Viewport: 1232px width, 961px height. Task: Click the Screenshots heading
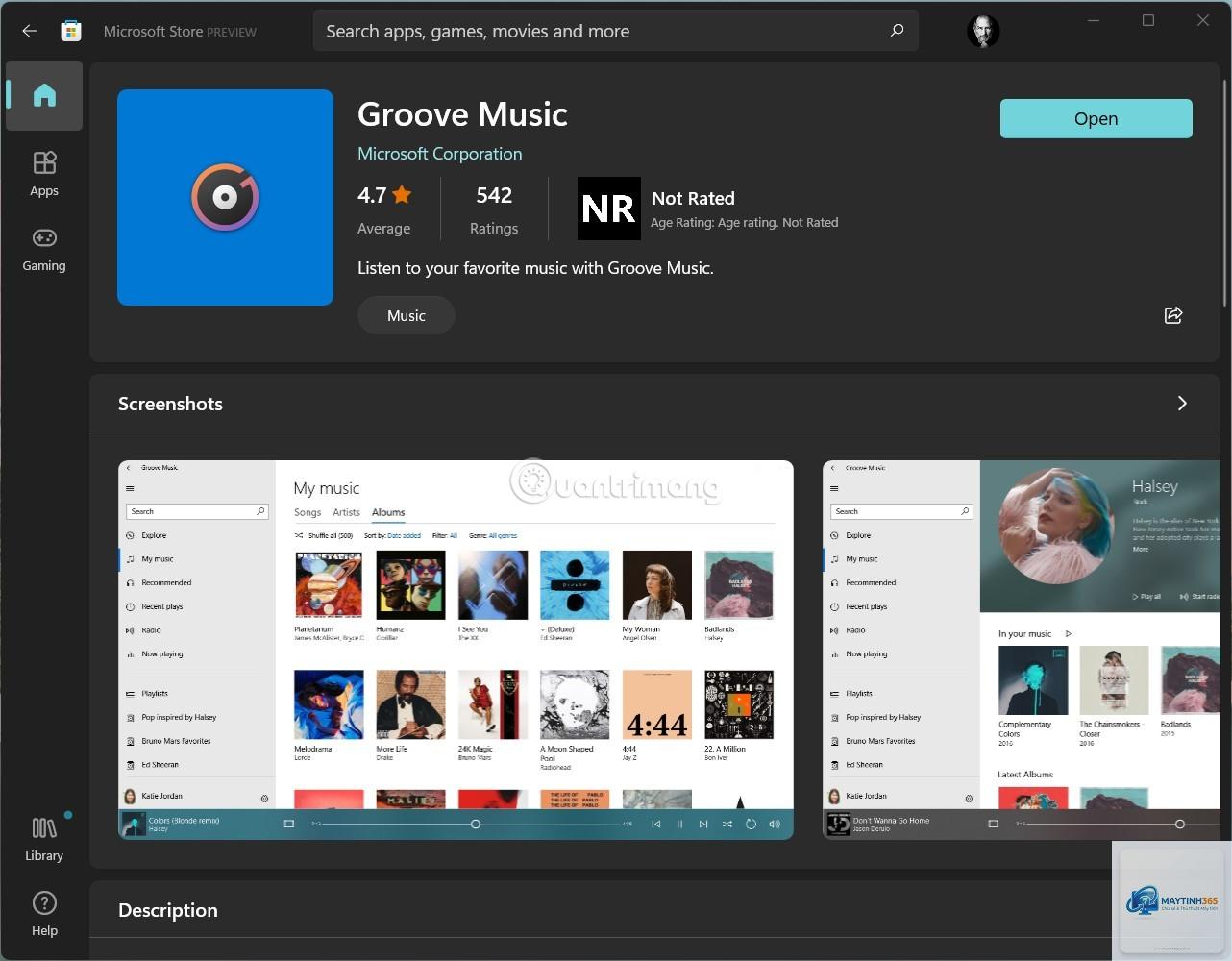click(170, 404)
